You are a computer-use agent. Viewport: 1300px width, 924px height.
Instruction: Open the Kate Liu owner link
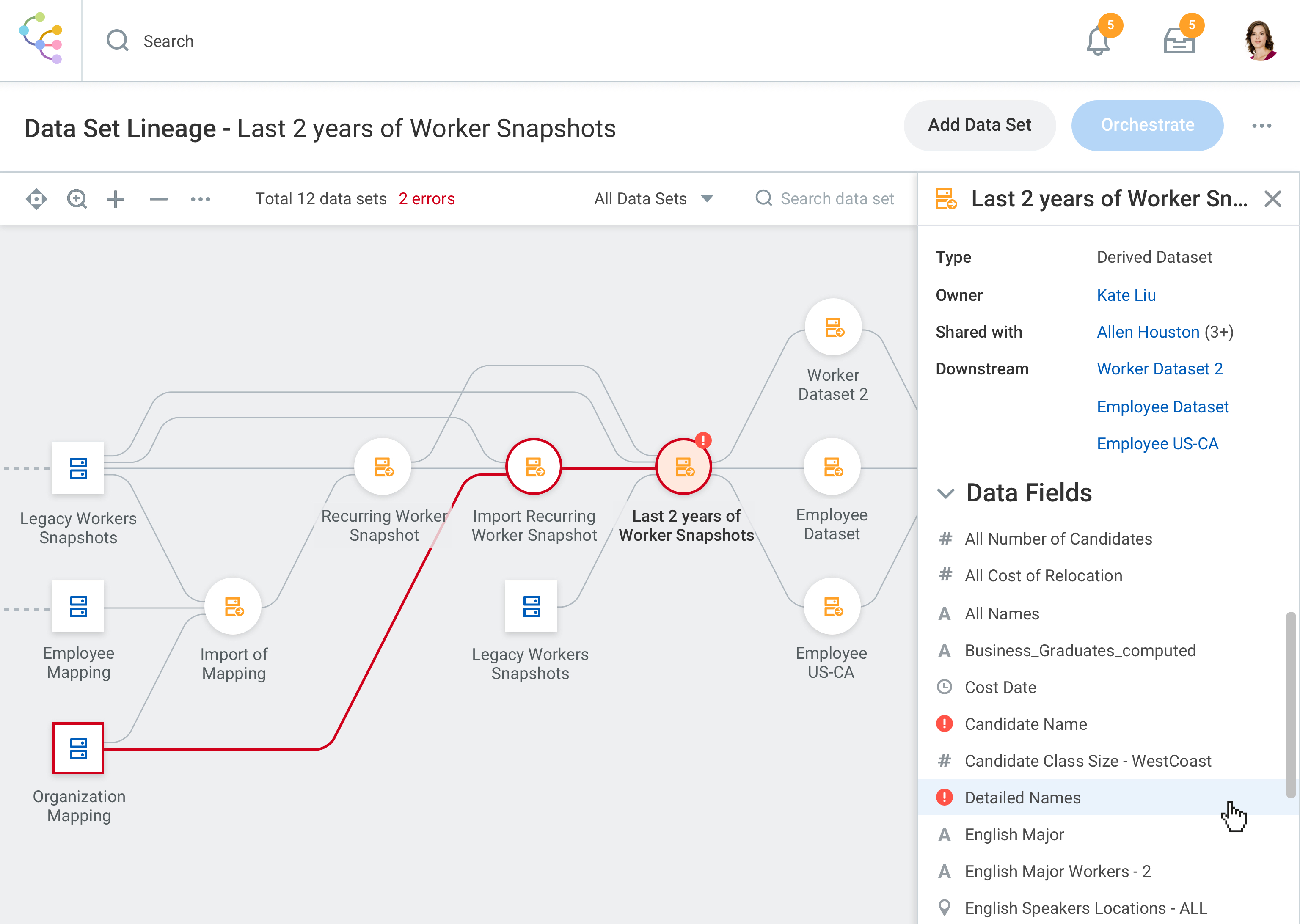tap(1126, 295)
